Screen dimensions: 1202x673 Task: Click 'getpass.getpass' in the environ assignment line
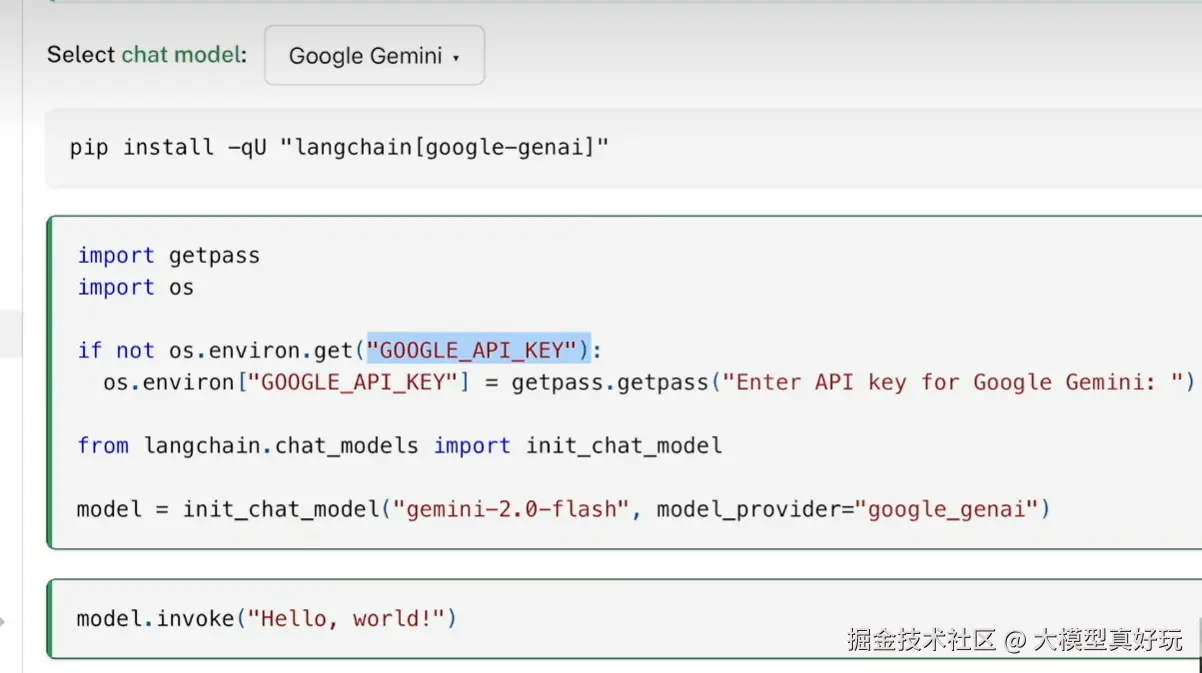(x=610, y=382)
